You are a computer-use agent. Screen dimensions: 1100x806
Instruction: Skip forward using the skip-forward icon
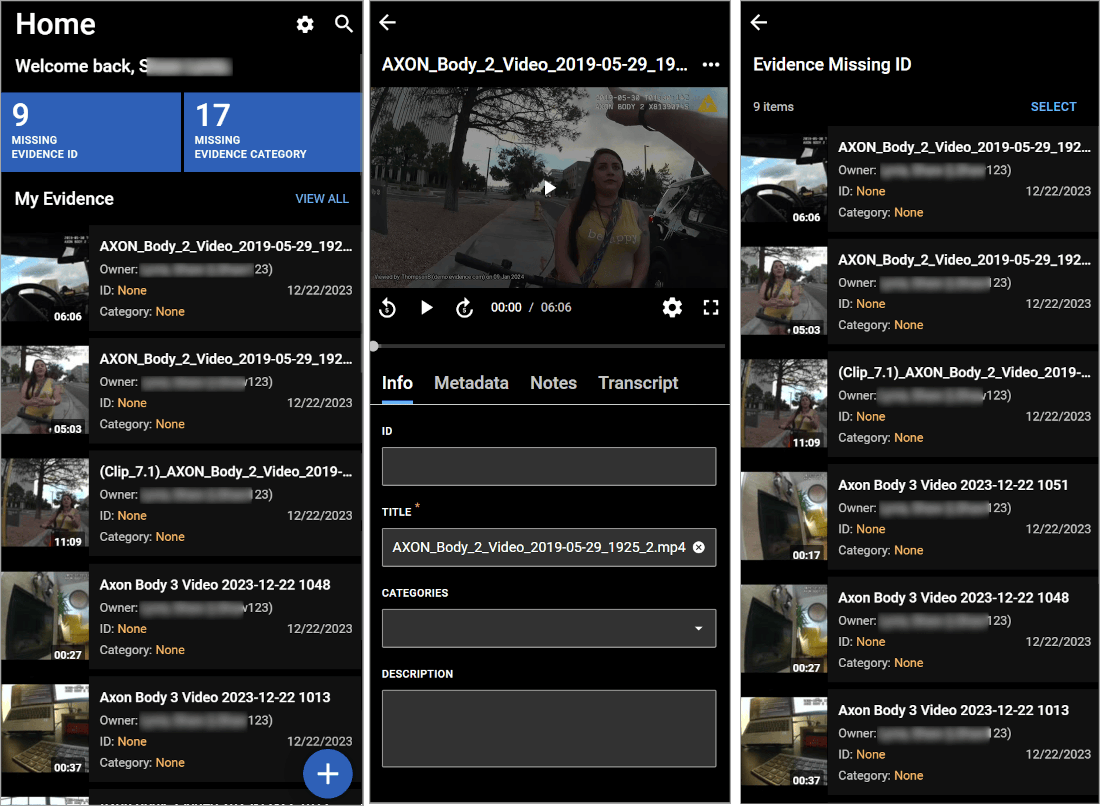[x=464, y=308]
